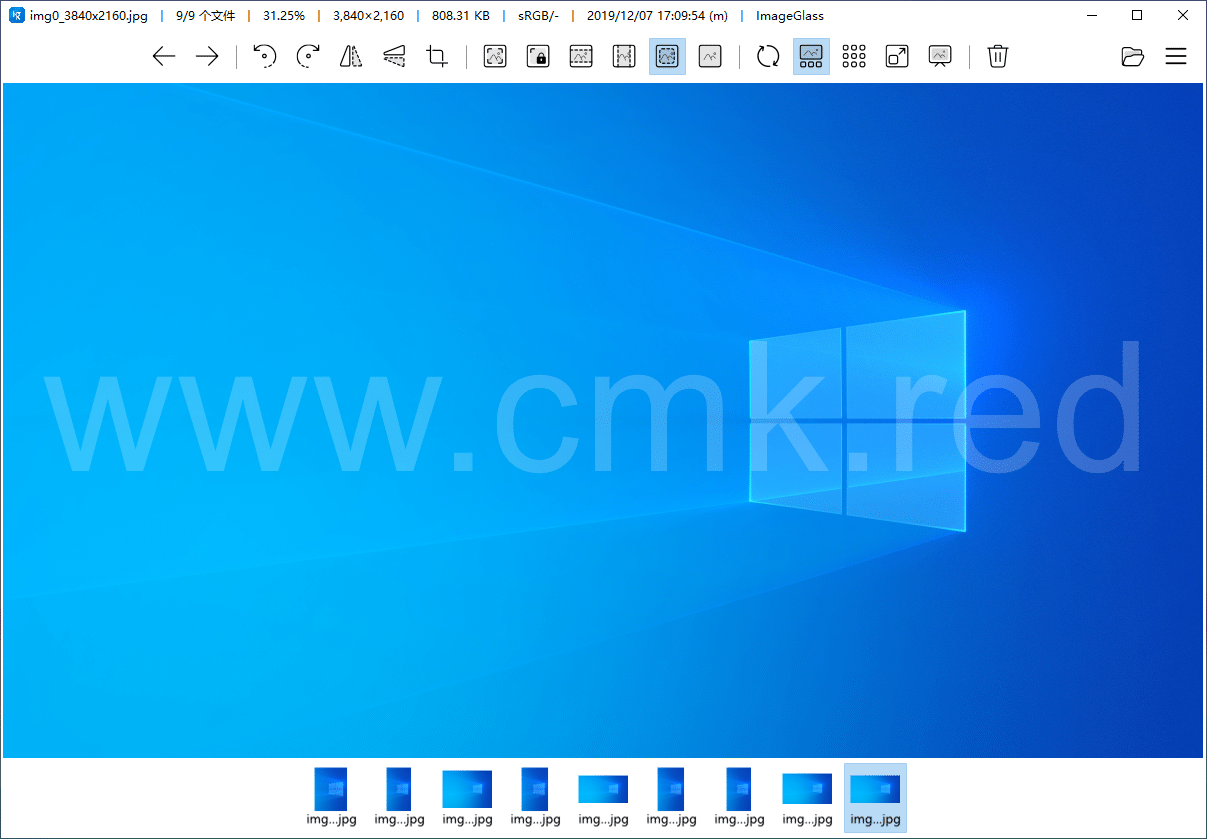Enable auto zoom mode
The width and height of the screenshot is (1207, 839).
495,57
